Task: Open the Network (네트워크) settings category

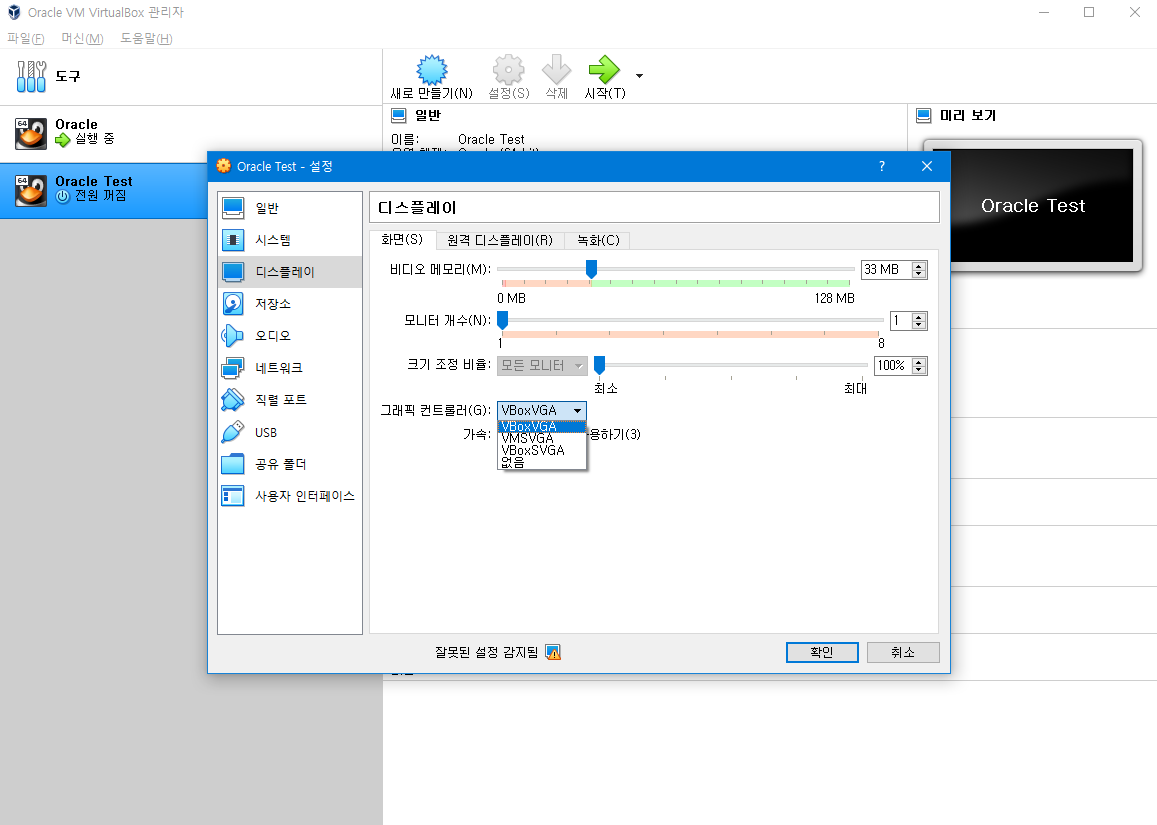Action: [289, 367]
